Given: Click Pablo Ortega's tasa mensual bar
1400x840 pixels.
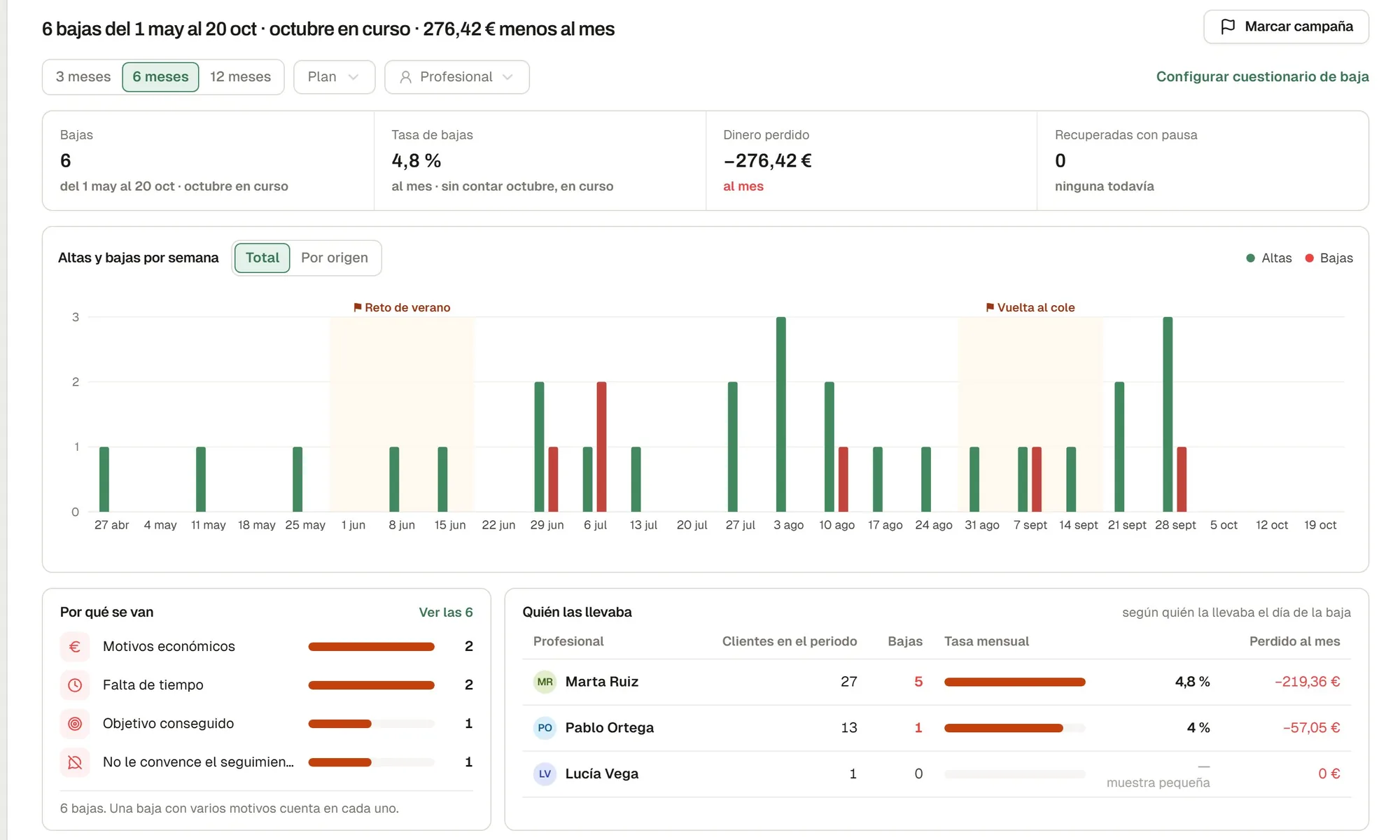Looking at the screenshot, I should 1014,728.
